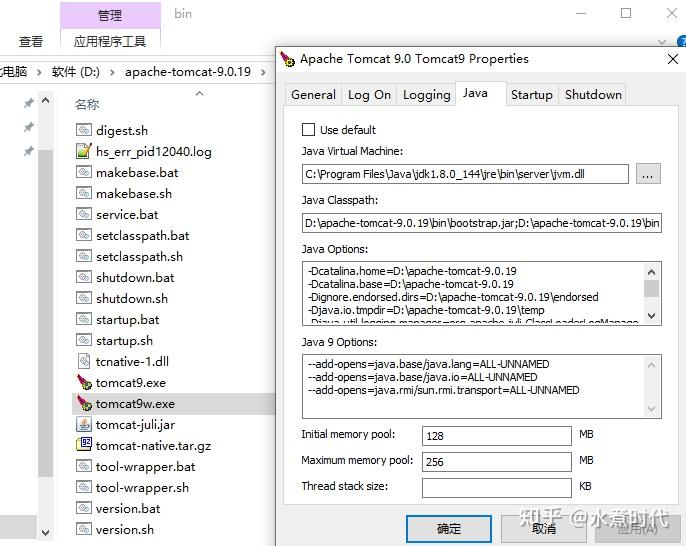
Task: Click the 取消 button
Action: (x=544, y=529)
